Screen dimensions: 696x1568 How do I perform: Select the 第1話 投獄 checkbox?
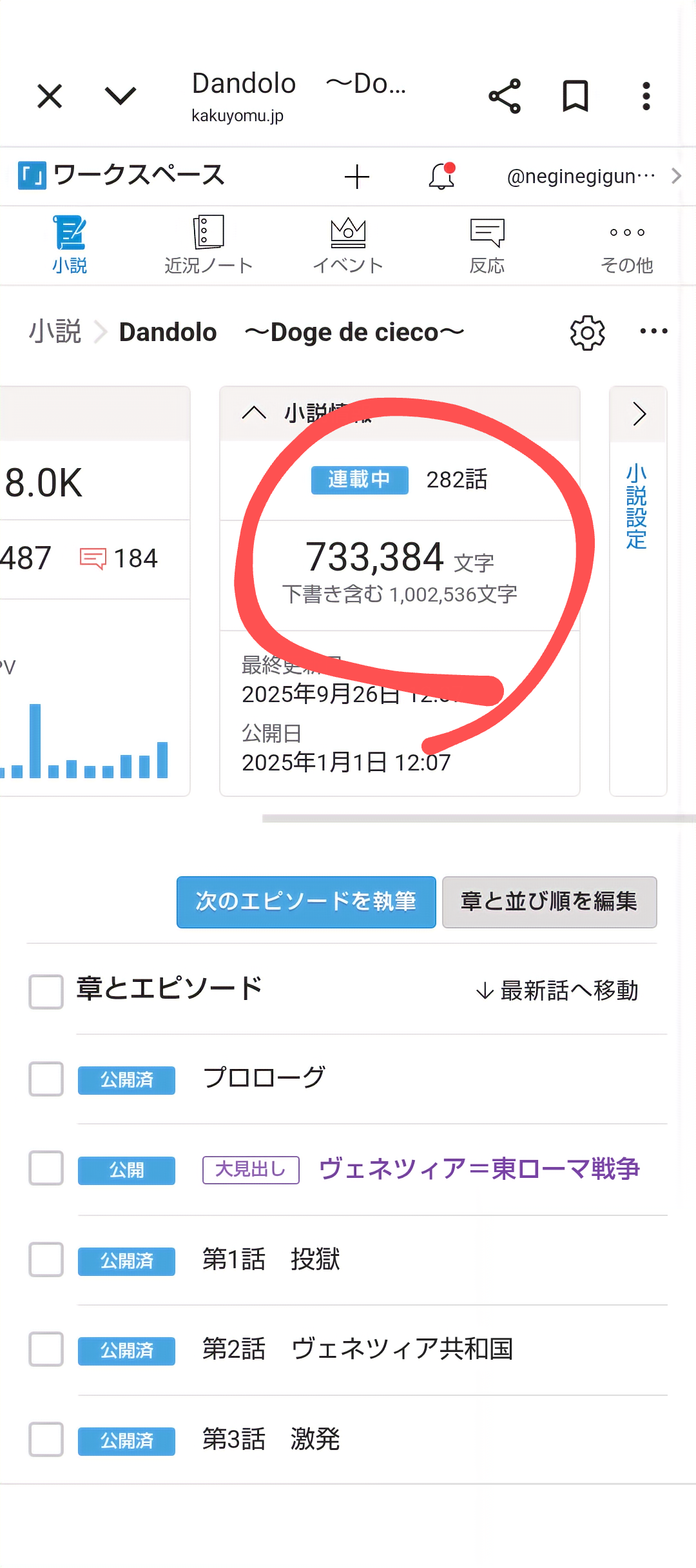point(46,1259)
